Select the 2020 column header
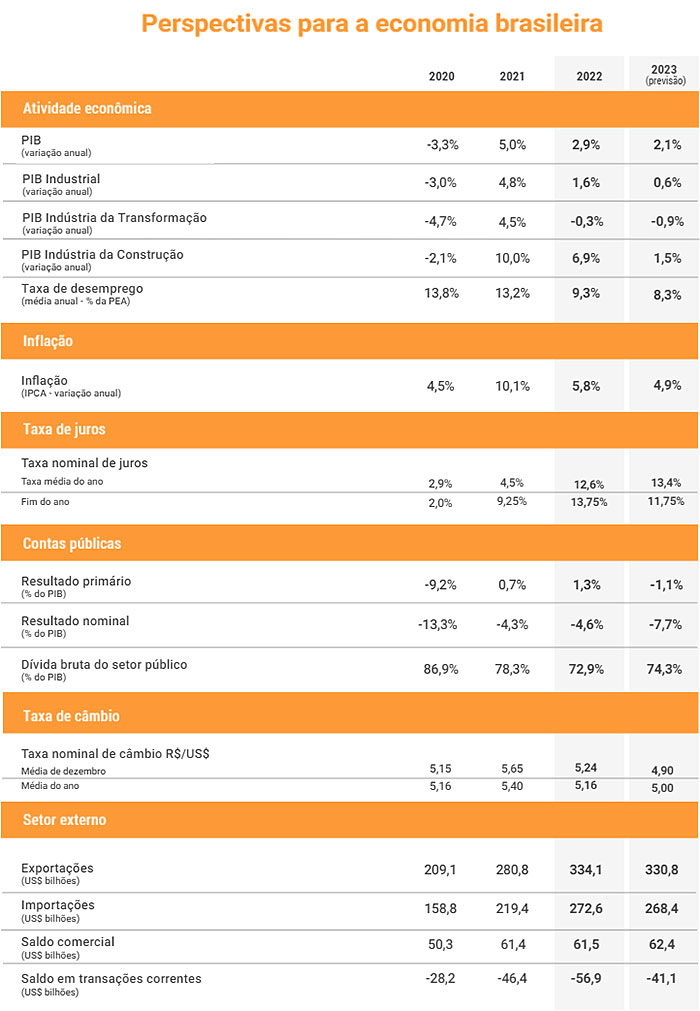Screen dimensions: 700x1011 442,76
